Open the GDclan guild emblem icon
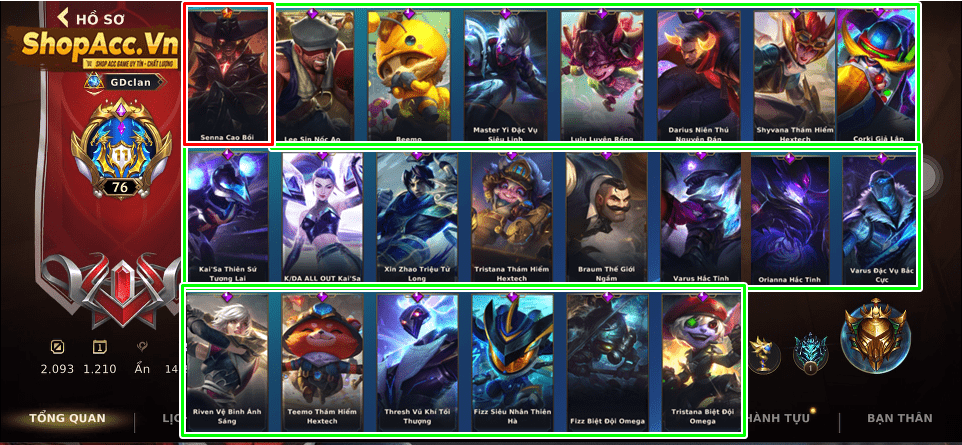 94,83
